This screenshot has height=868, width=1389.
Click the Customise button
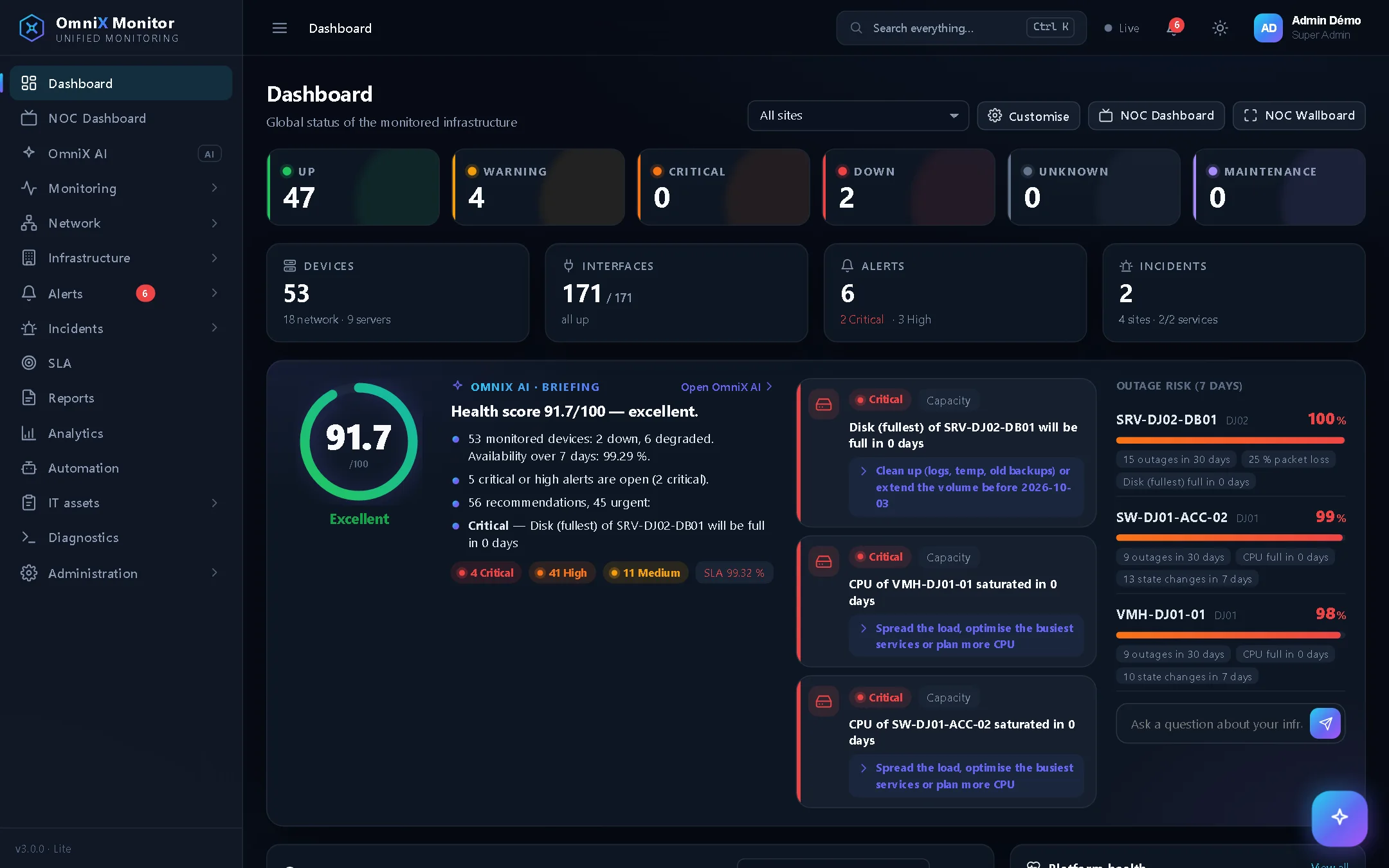pyautogui.click(x=1028, y=116)
